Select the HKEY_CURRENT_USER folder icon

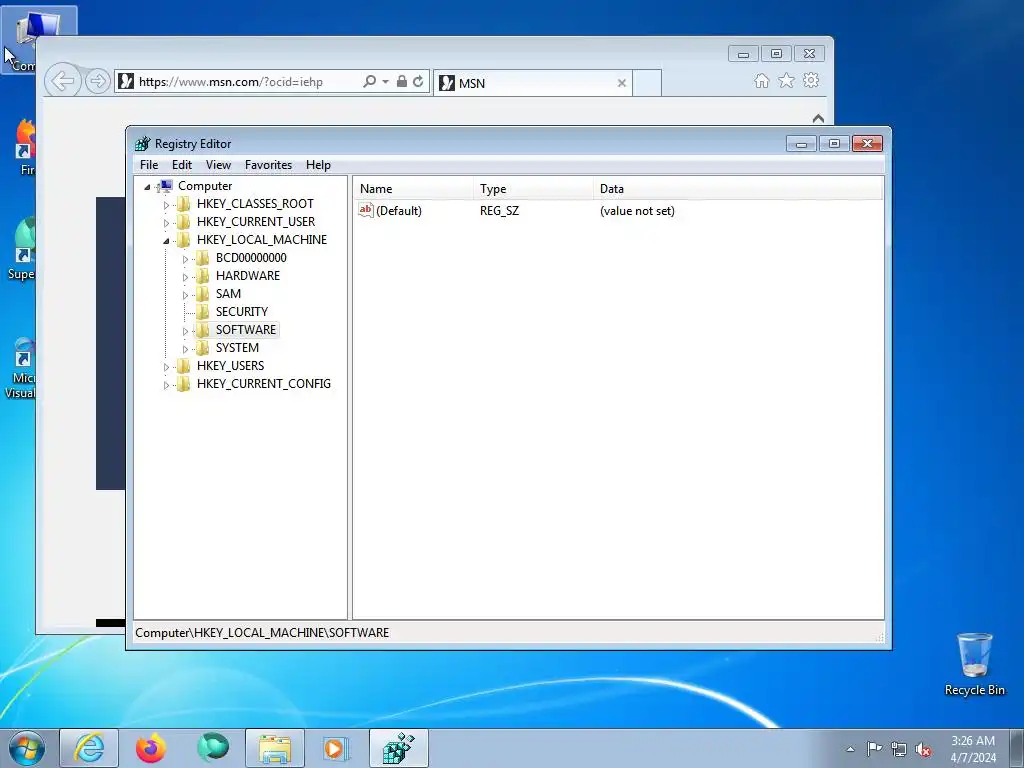184,221
